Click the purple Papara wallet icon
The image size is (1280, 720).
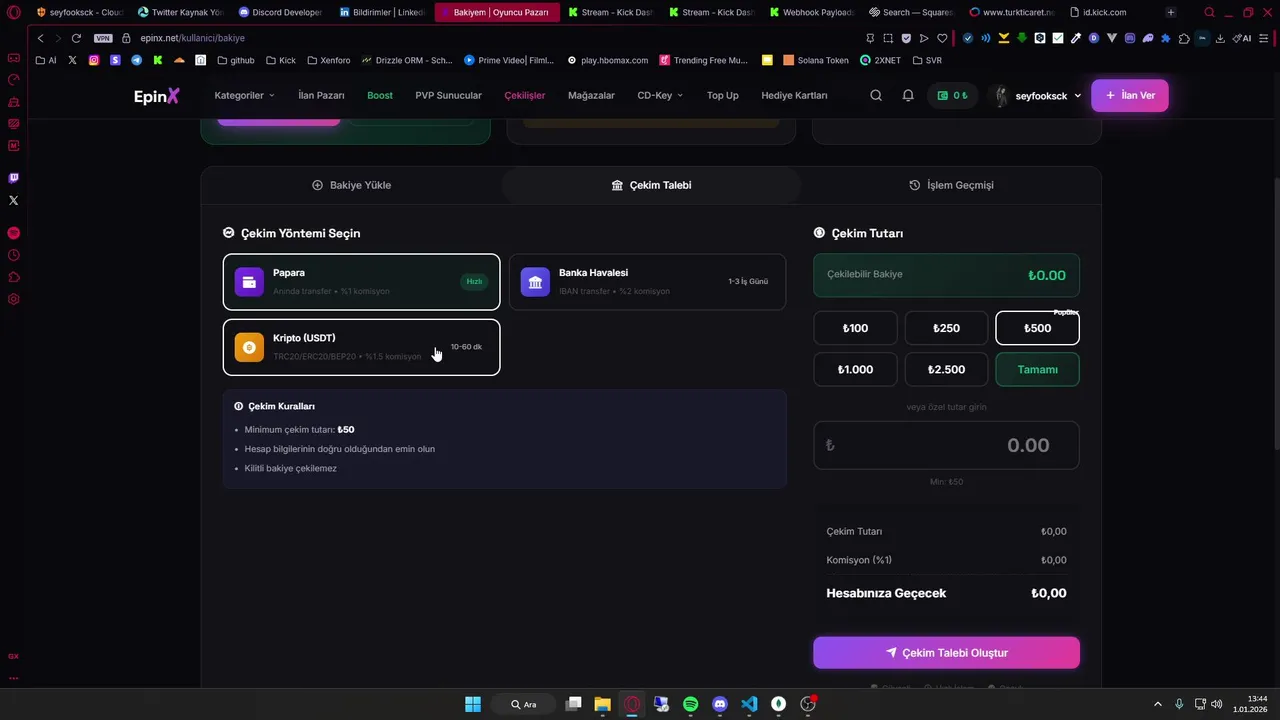(249, 282)
